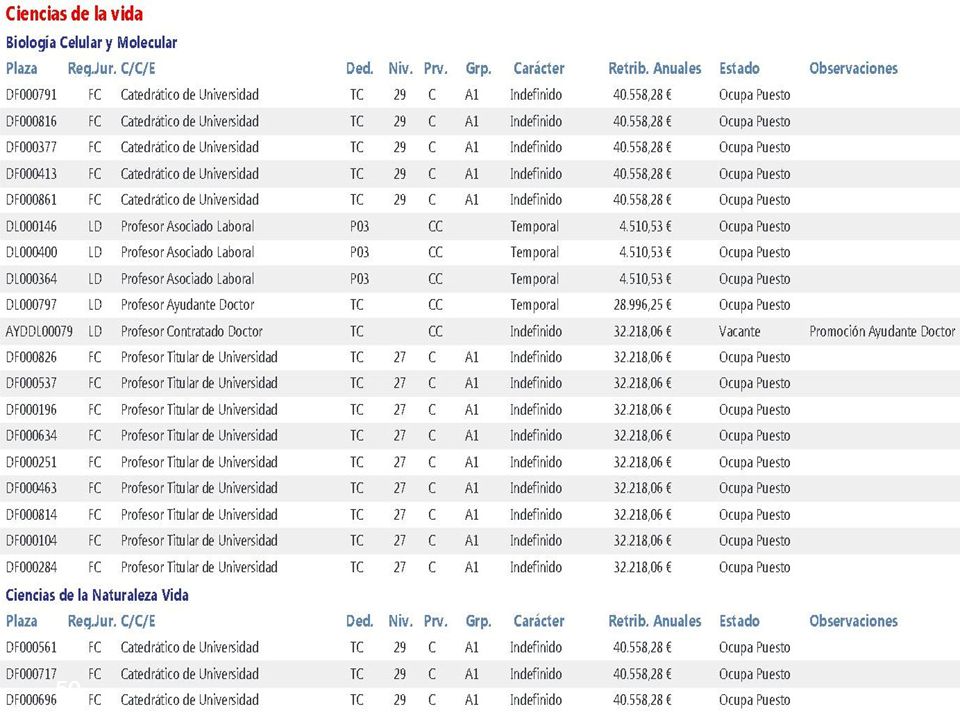960x720 pixels.
Task: Select the Biología Celular y Molecular section title
Action: (91, 43)
